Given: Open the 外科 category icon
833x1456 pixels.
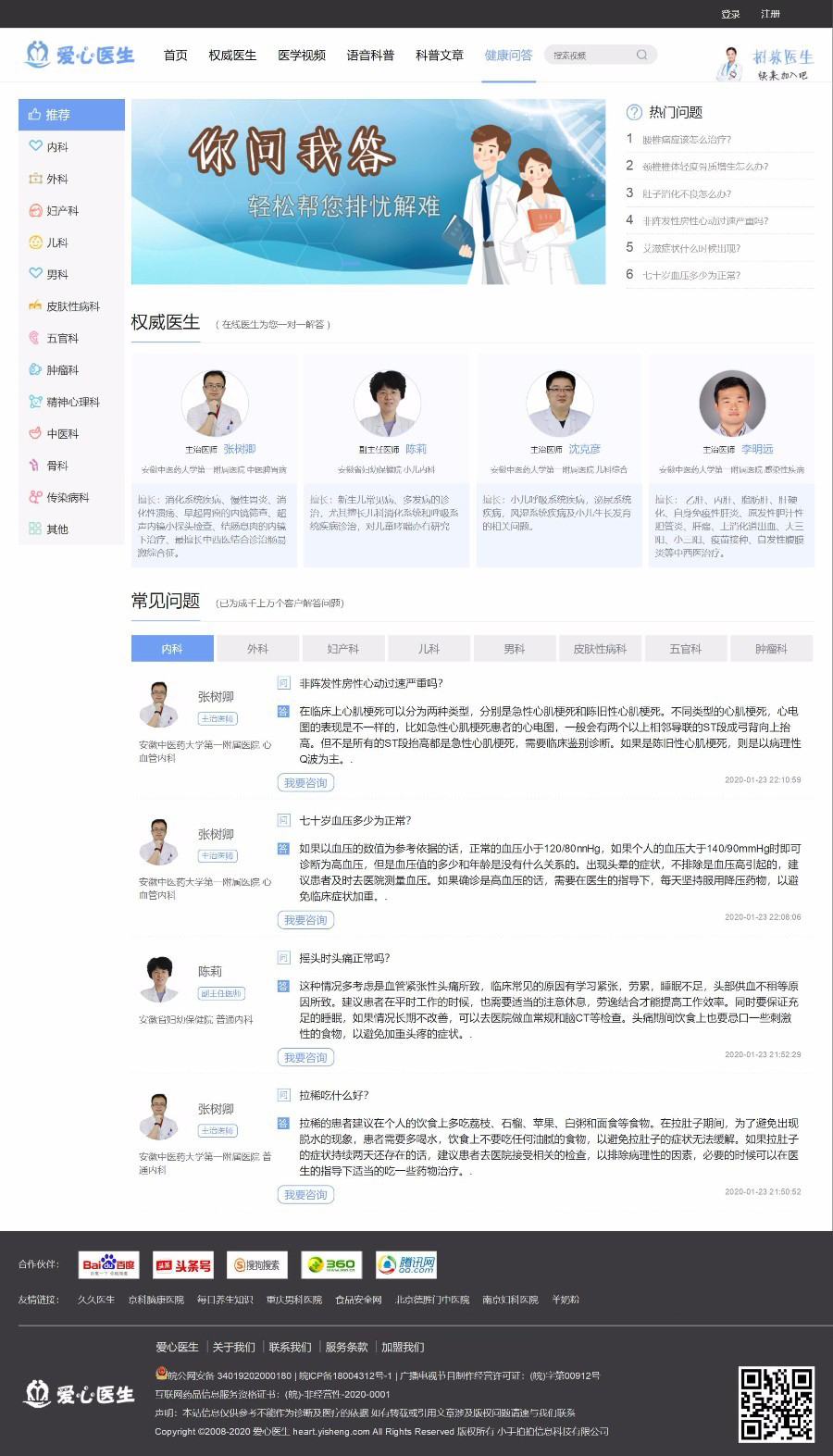Looking at the screenshot, I should coord(35,179).
